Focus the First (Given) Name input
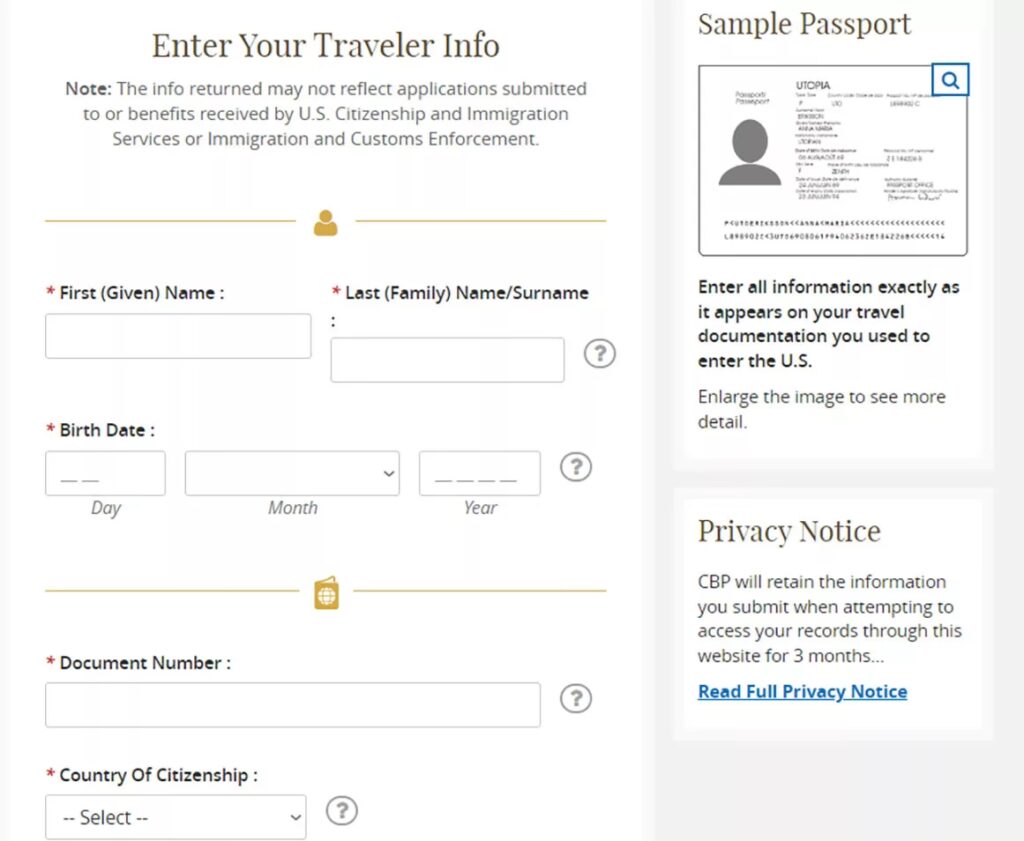This screenshot has width=1024, height=841. [x=178, y=336]
